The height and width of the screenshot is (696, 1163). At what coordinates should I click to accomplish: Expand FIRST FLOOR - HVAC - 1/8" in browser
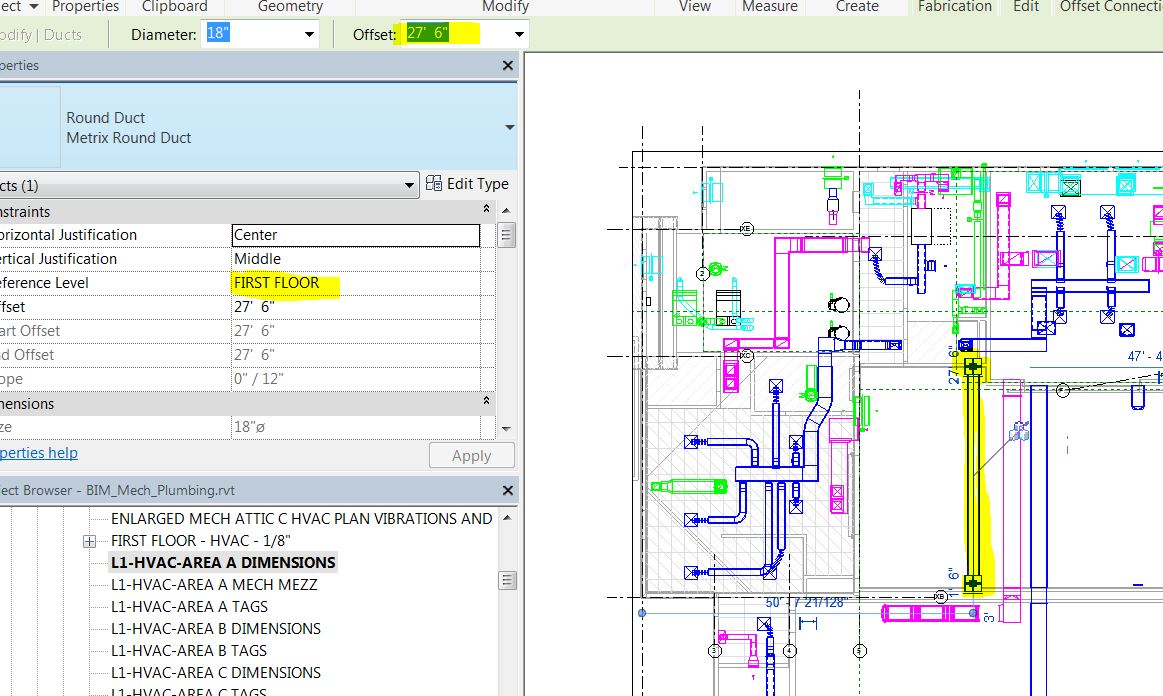(89, 540)
